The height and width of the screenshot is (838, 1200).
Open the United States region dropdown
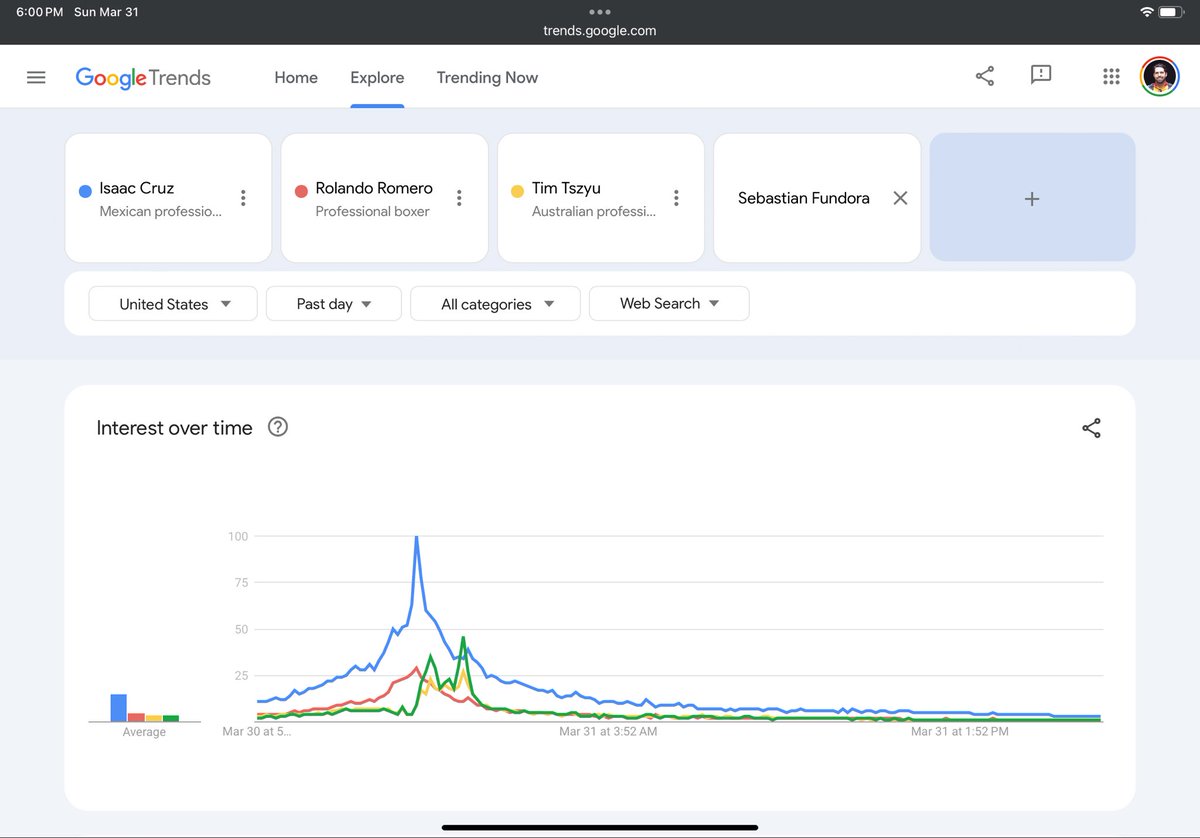click(x=173, y=304)
